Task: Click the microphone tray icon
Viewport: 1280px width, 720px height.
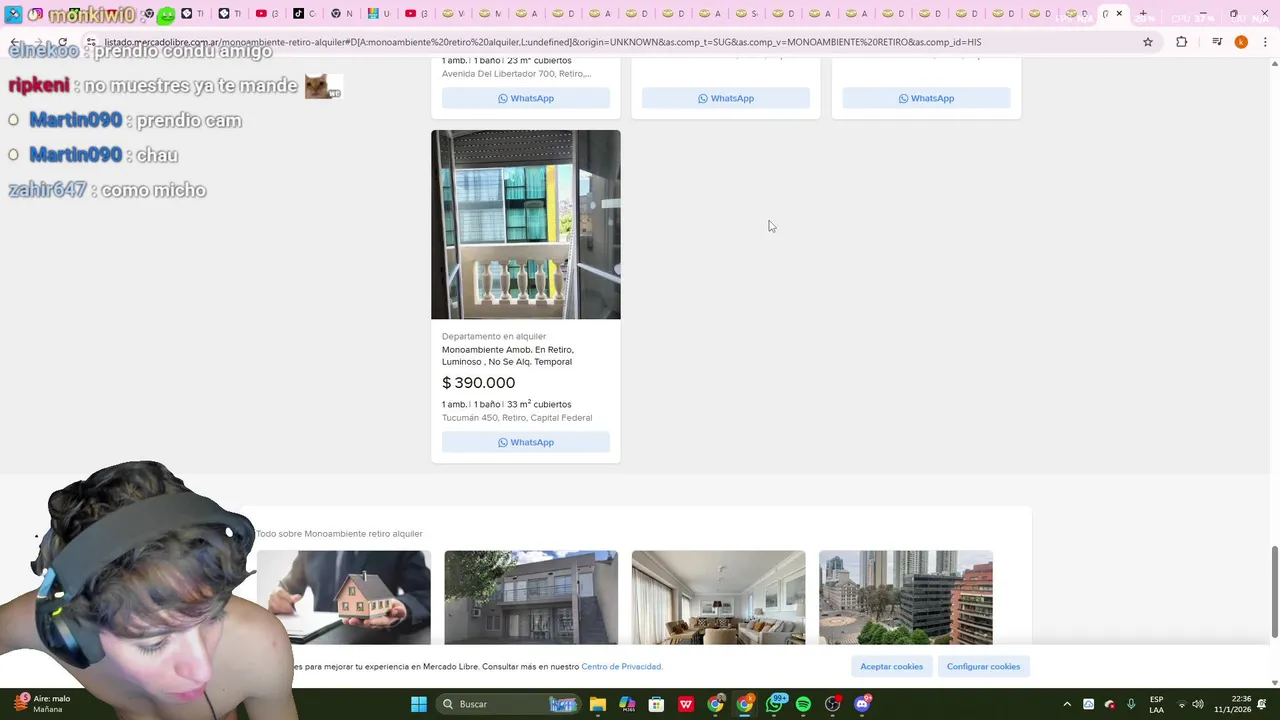Action: point(1131,704)
